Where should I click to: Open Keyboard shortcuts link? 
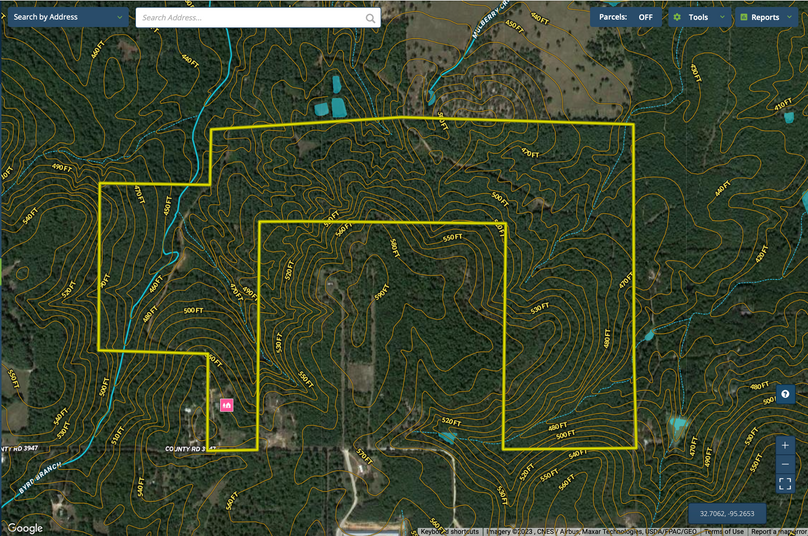pyautogui.click(x=449, y=531)
